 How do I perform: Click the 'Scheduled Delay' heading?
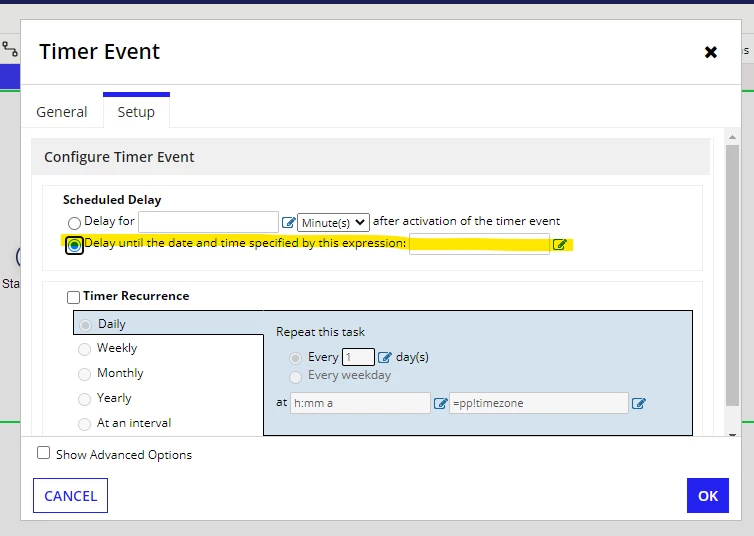[x=112, y=200]
